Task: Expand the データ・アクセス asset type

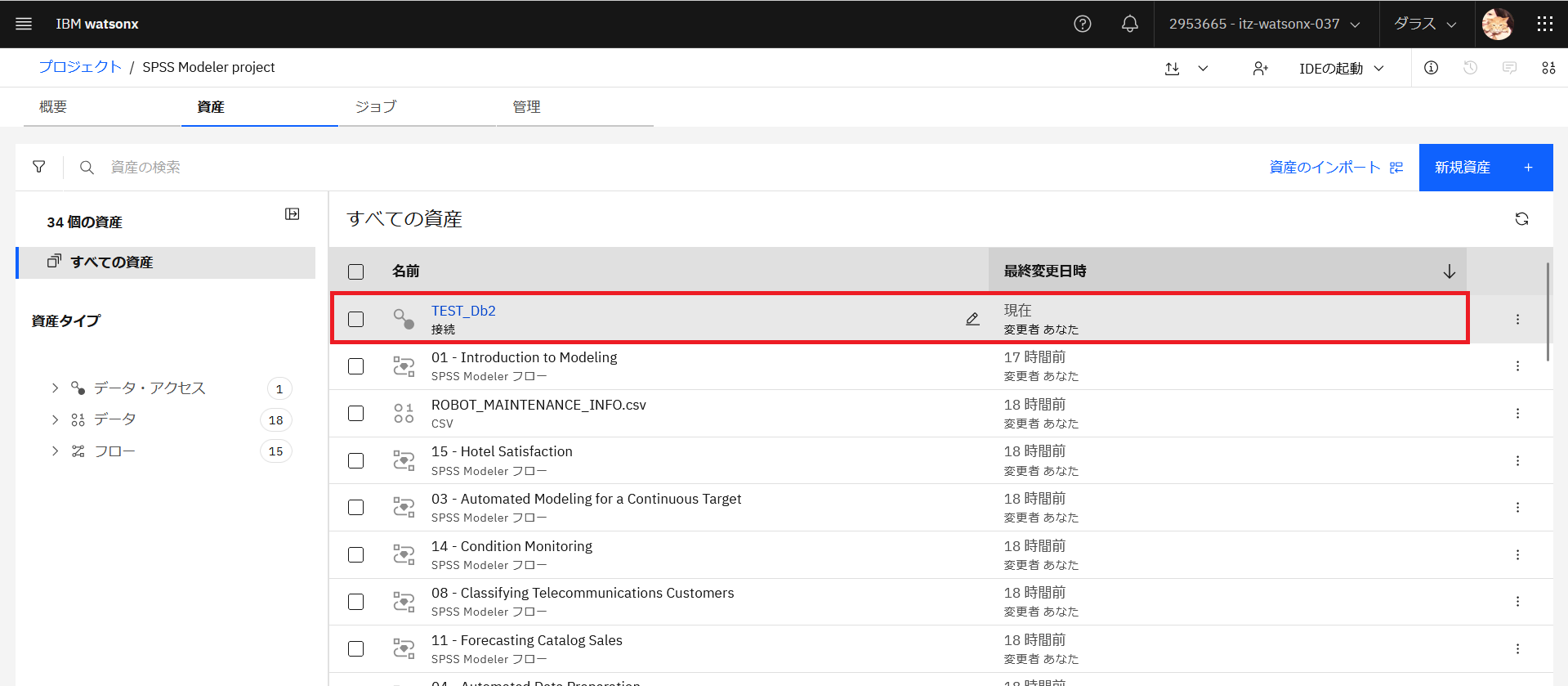Action: (55, 388)
